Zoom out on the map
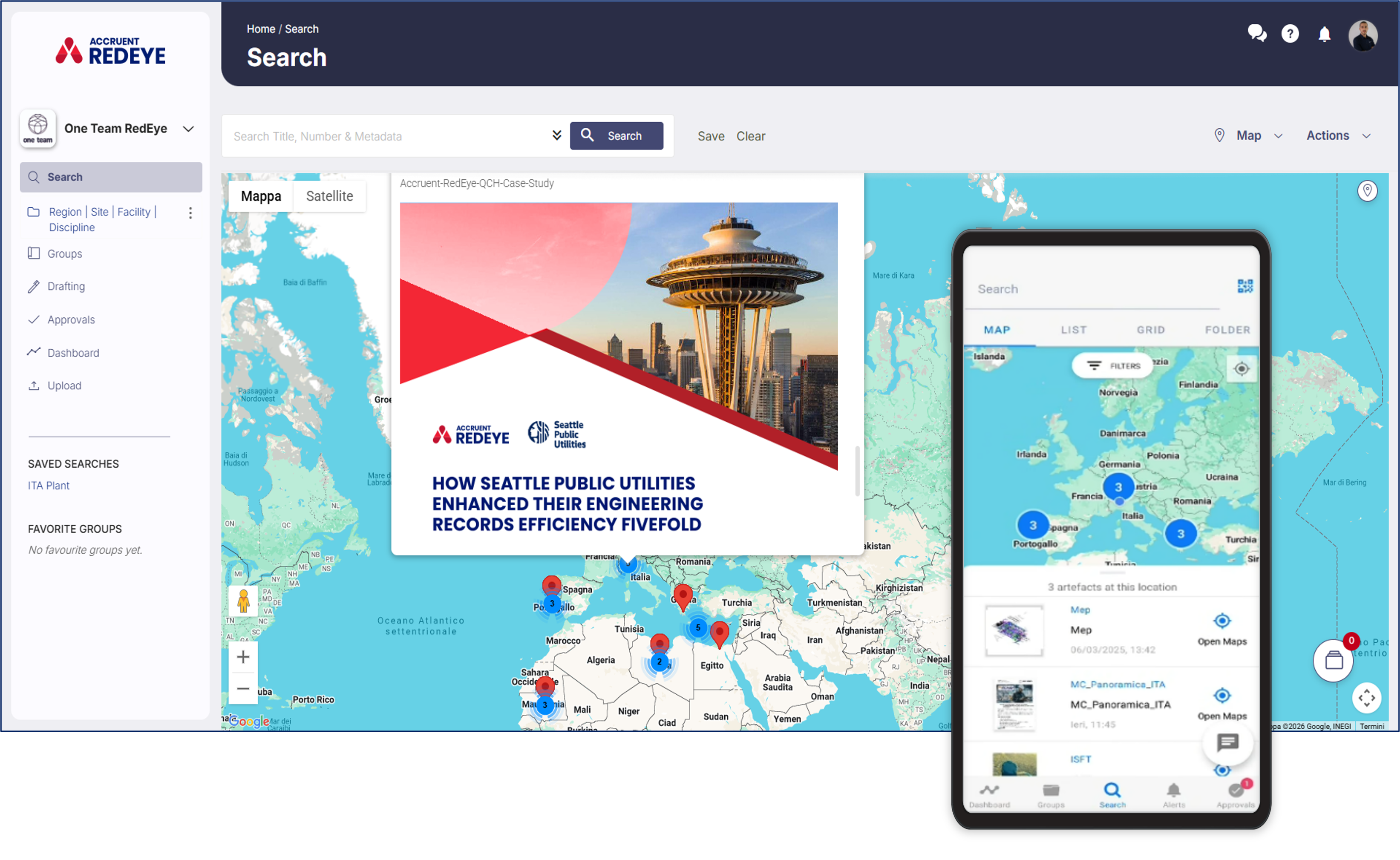 point(243,688)
